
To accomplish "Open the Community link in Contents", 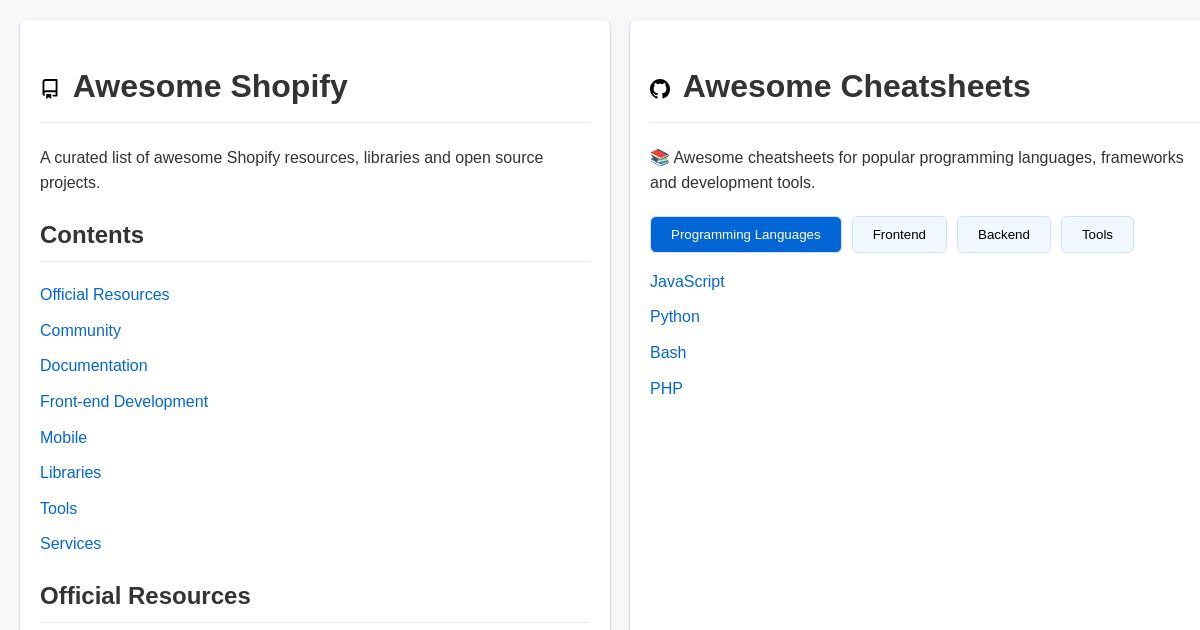I will [80, 331].
